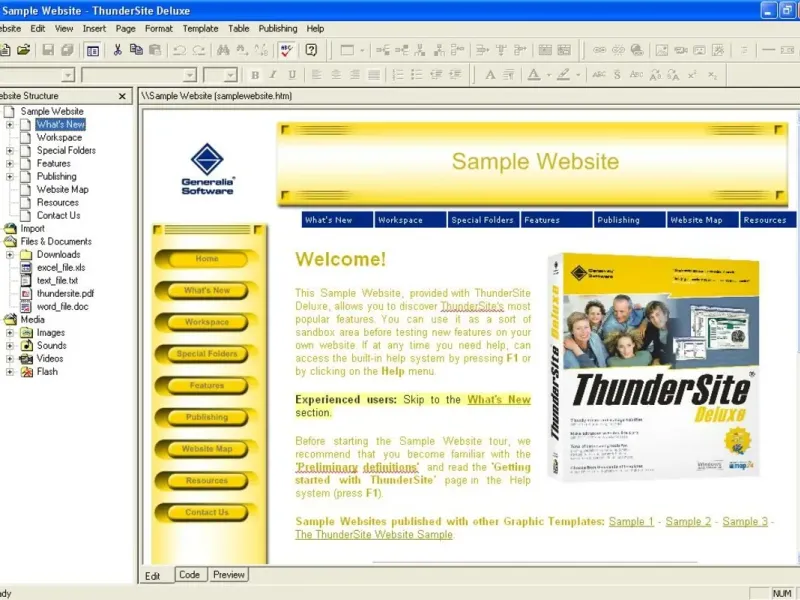Click the Help question mark icon
This screenshot has width=800, height=600.
311,50
